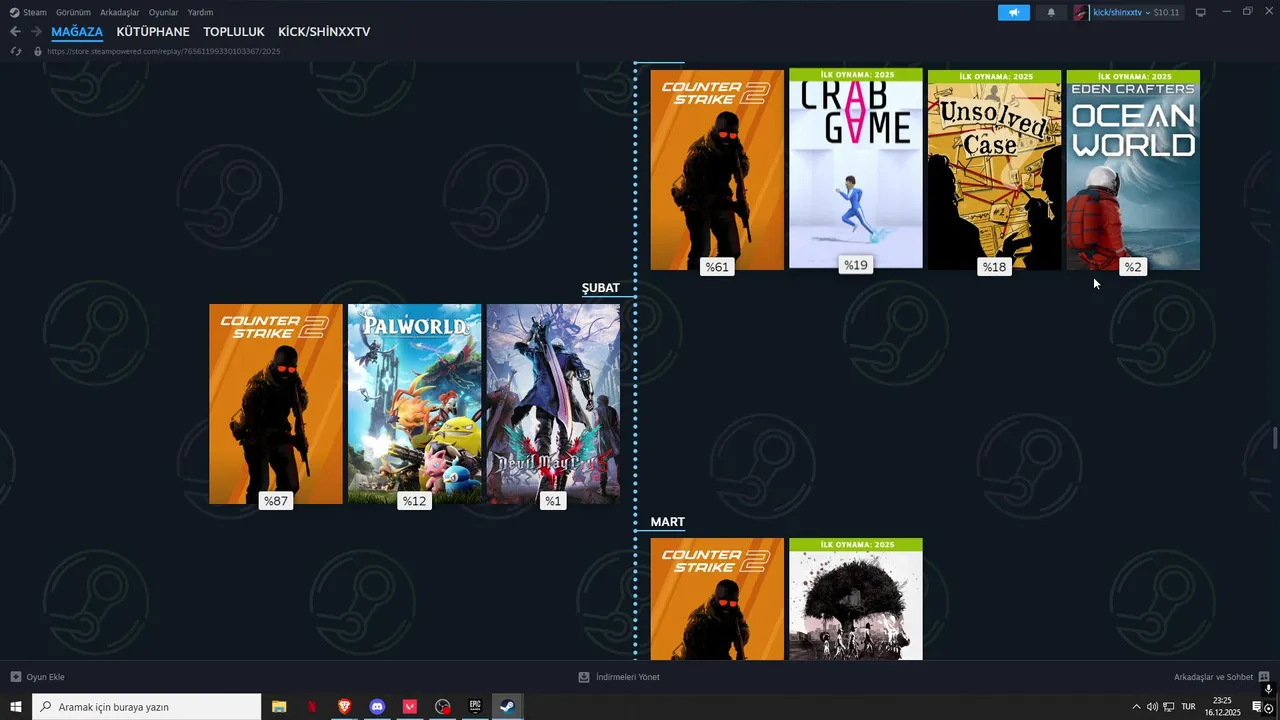This screenshot has width=1280, height=720.
Task: Open the KİCK/SHİNXXTV profile tab
Action: point(324,32)
